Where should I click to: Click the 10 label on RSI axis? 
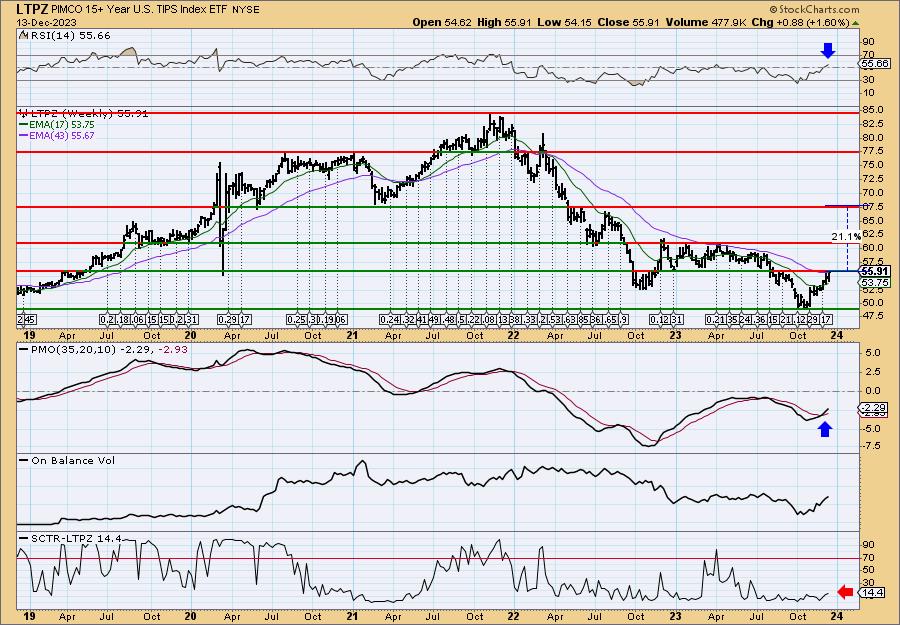[870, 92]
